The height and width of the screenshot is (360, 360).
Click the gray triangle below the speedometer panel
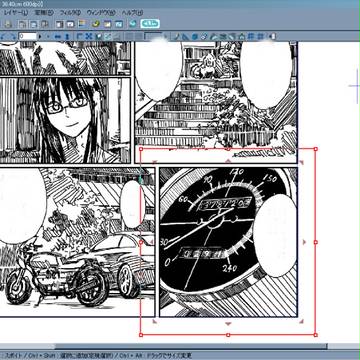pos(228,323)
